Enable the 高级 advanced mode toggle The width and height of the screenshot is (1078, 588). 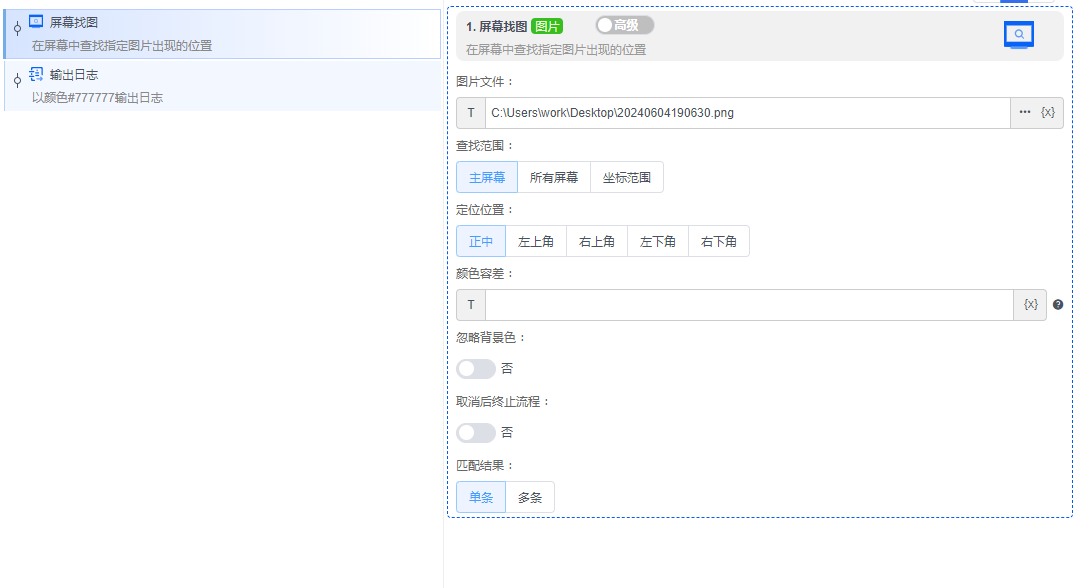pos(623,25)
